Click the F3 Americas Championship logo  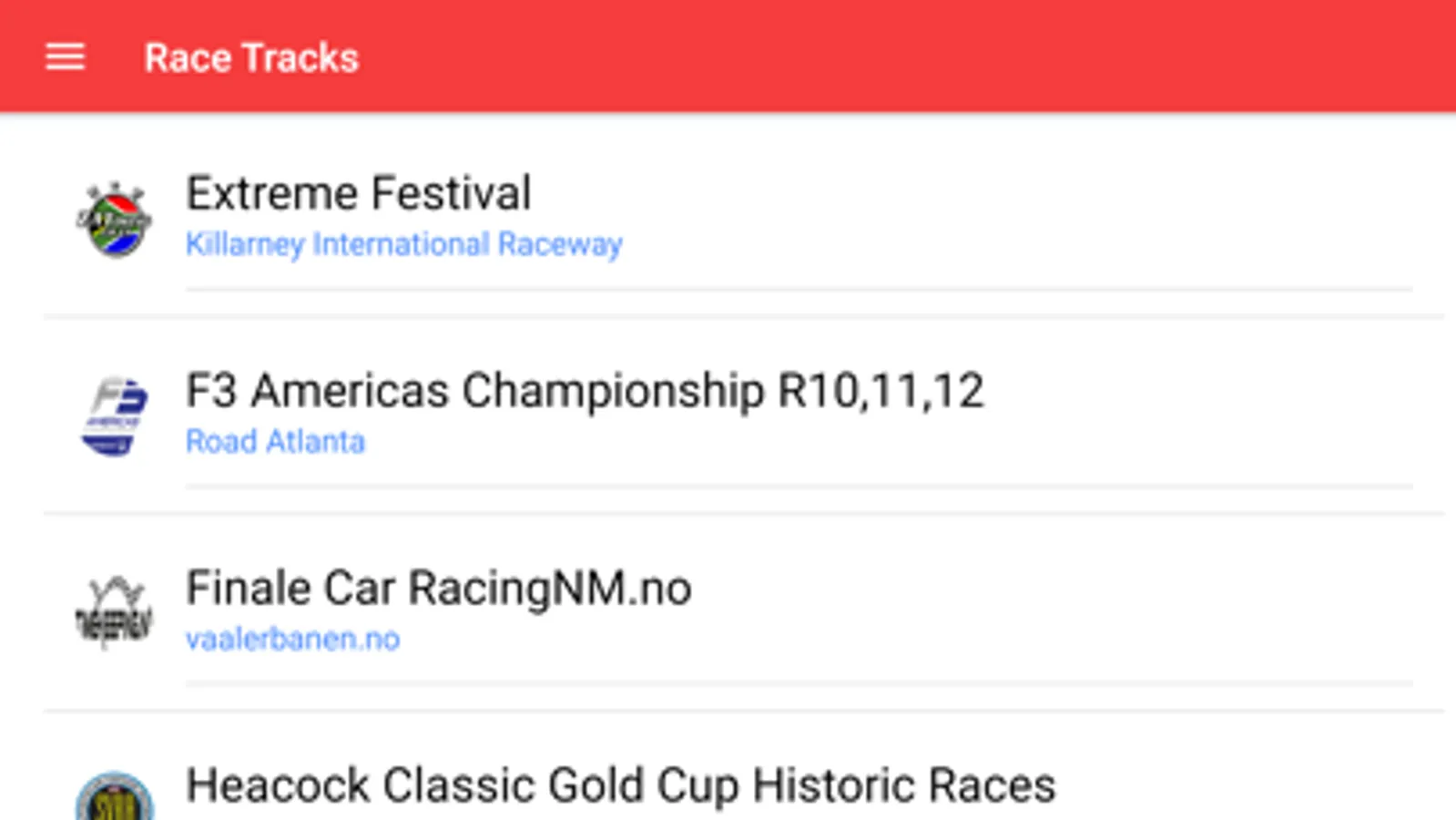pos(114,416)
